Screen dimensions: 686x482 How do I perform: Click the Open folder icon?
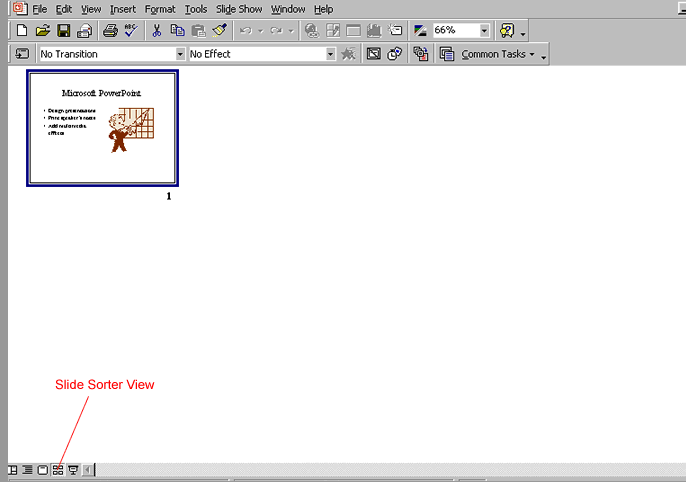click(43, 31)
